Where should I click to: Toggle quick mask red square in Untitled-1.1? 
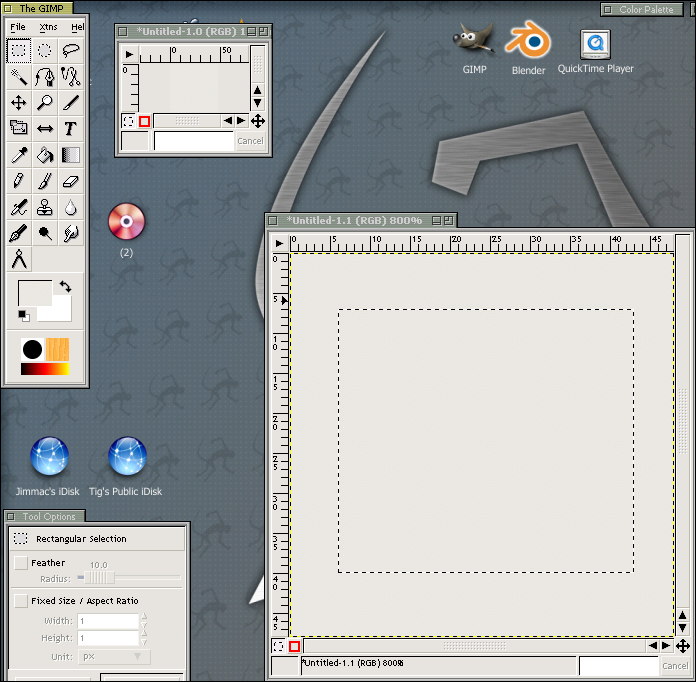(295, 647)
